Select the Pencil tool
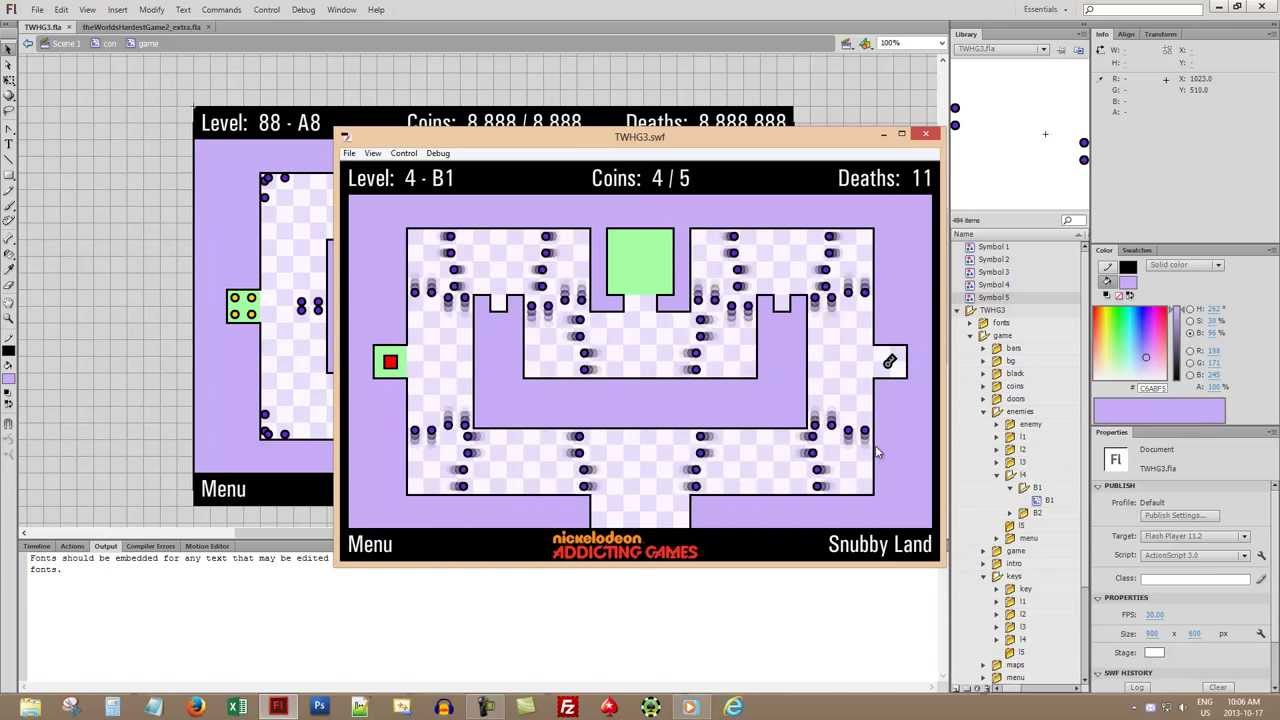Image resolution: width=1280 pixels, height=720 pixels. (9, 190)
